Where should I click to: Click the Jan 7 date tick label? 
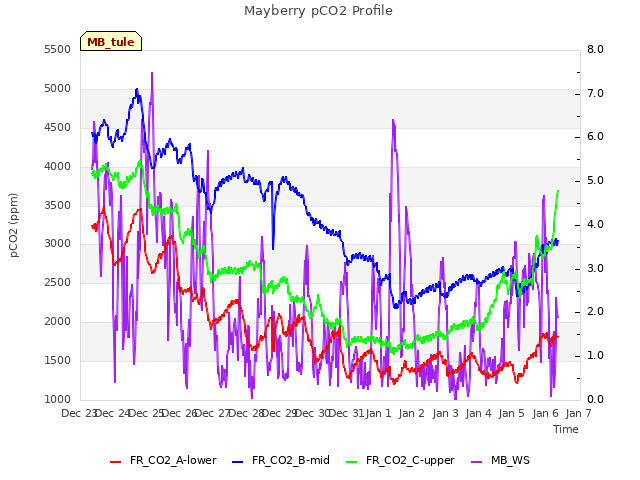578,413
